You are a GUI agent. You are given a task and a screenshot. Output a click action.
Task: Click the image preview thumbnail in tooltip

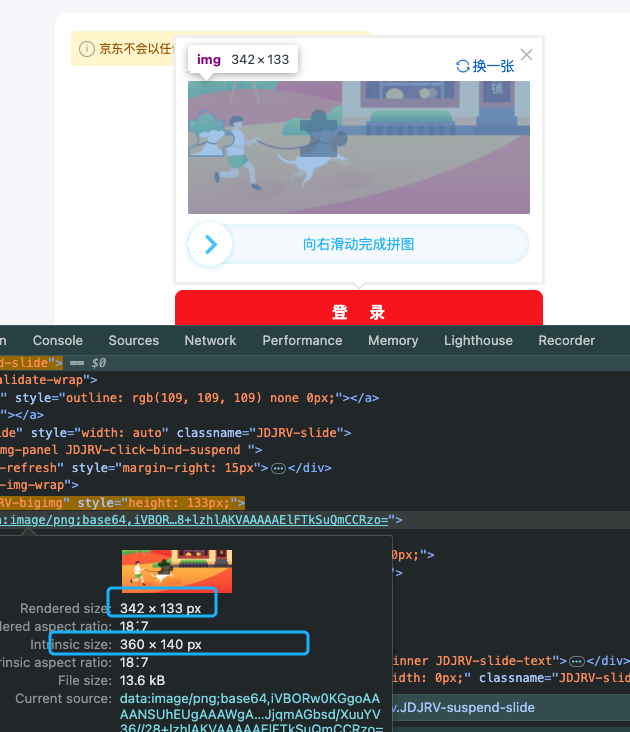177,570
